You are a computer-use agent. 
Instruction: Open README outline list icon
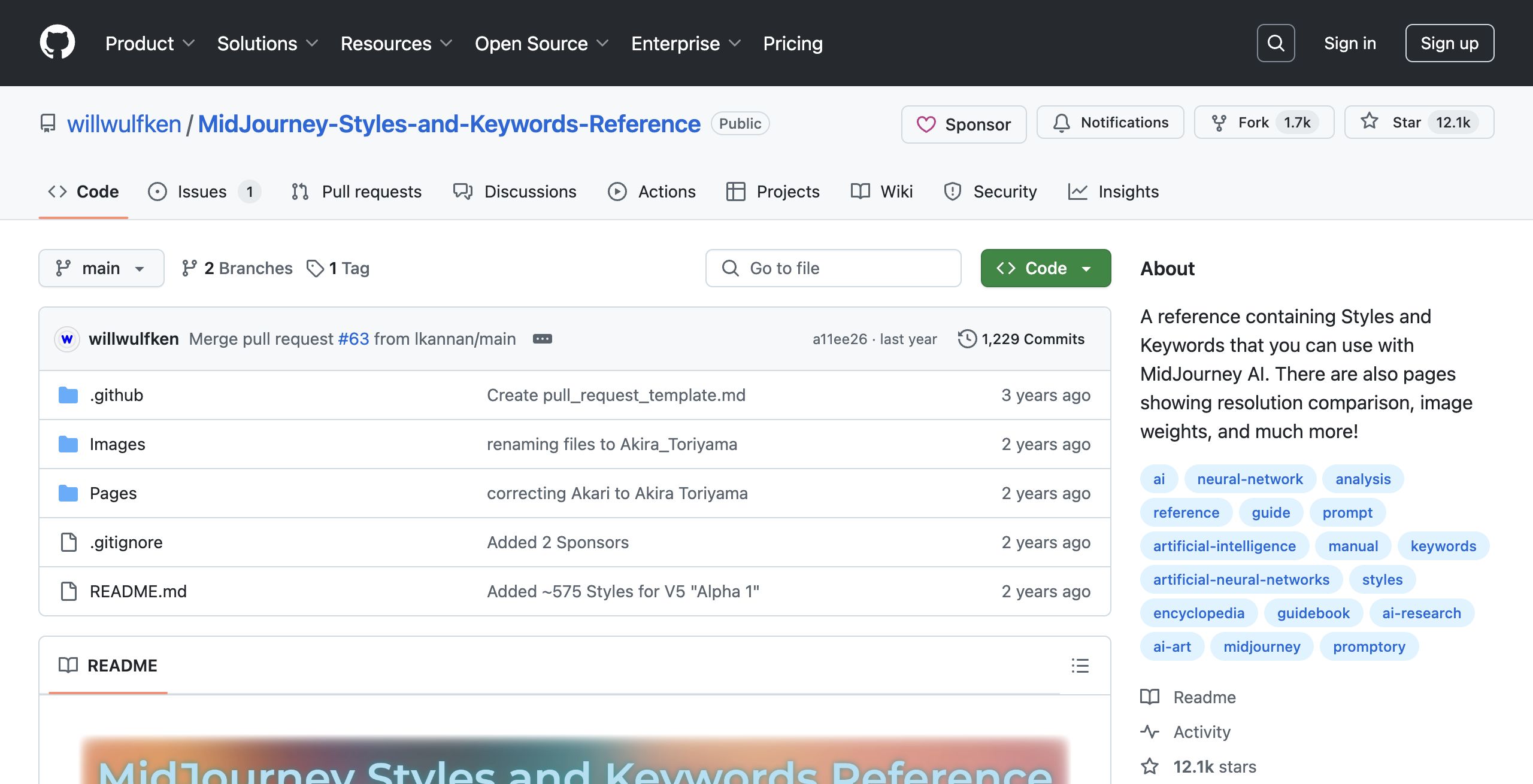click(x=1080, y=666)
